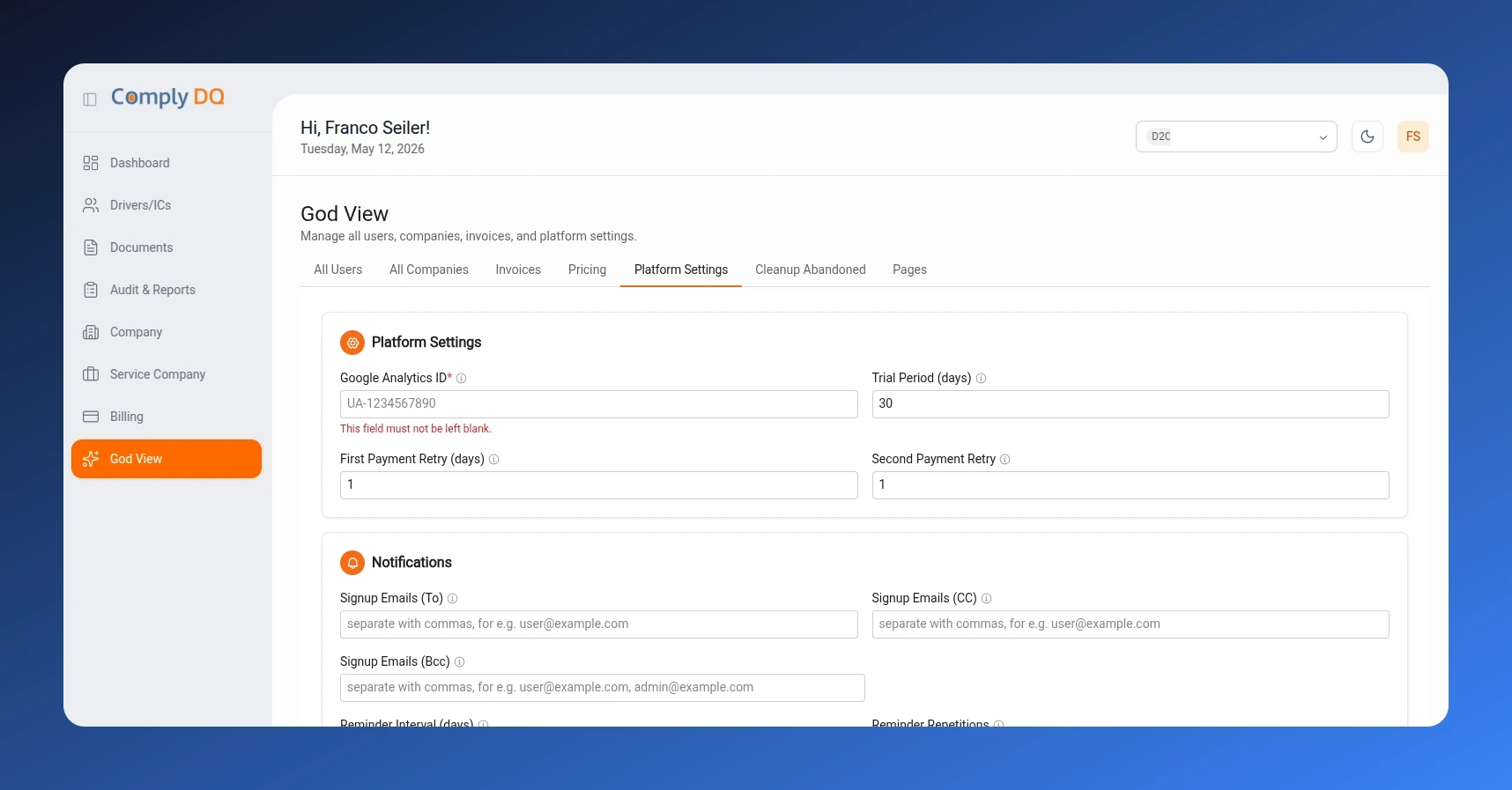Click the Audit & Reports clipboard icon
Image resolution: width=1512 pixels, height=790 pixels.
(91, 290)
